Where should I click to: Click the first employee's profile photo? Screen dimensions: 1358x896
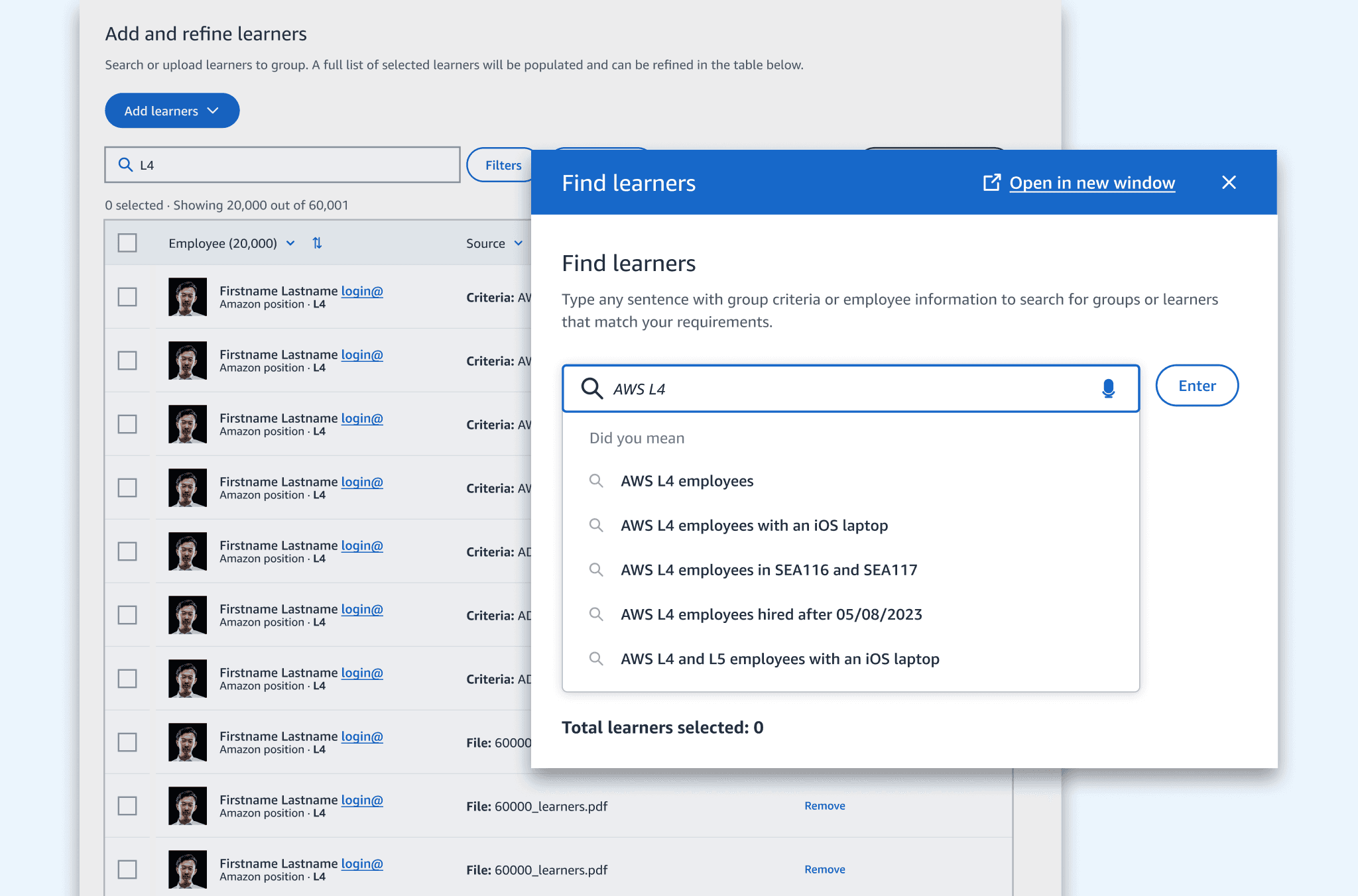[188, 297]
